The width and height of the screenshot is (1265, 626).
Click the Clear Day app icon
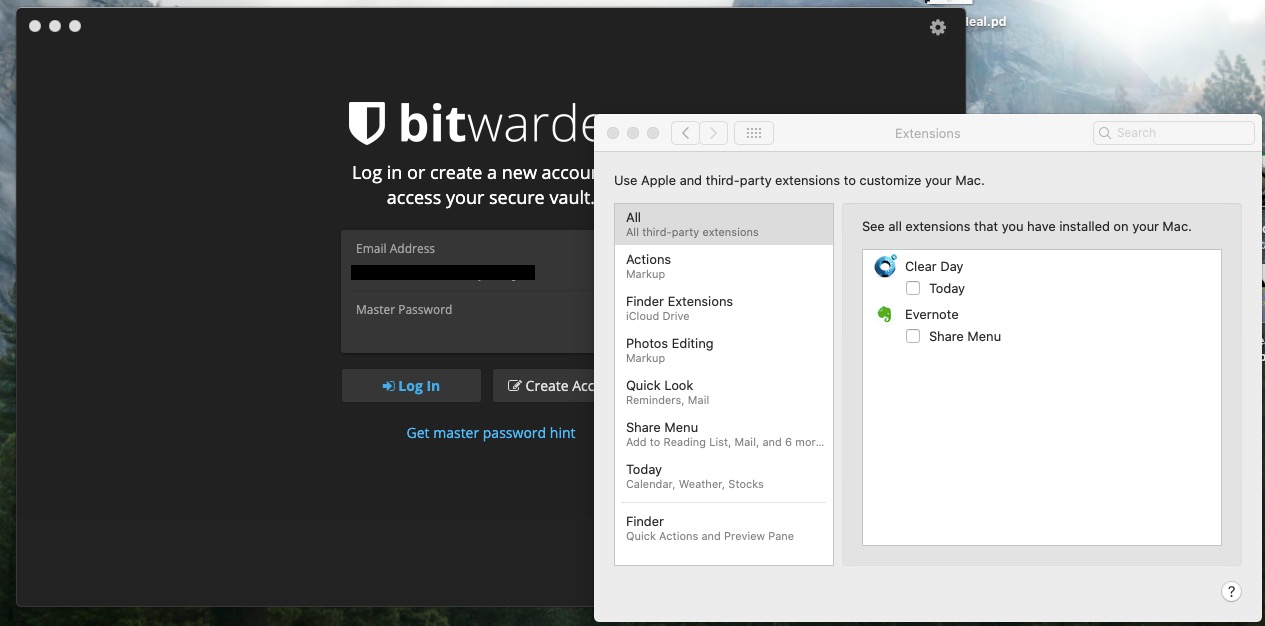click(x=884, y=266)
